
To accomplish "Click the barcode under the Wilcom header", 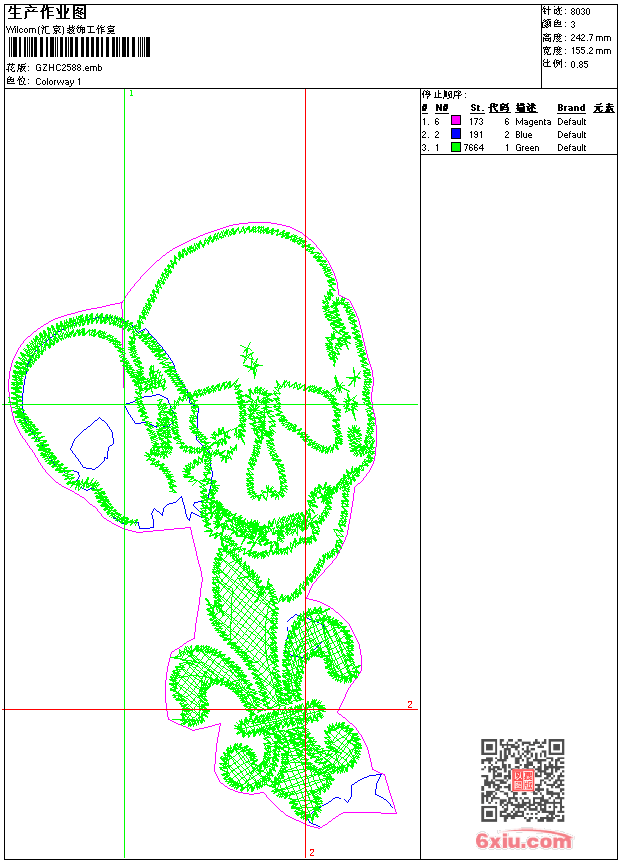I will (x=78, y=47).
